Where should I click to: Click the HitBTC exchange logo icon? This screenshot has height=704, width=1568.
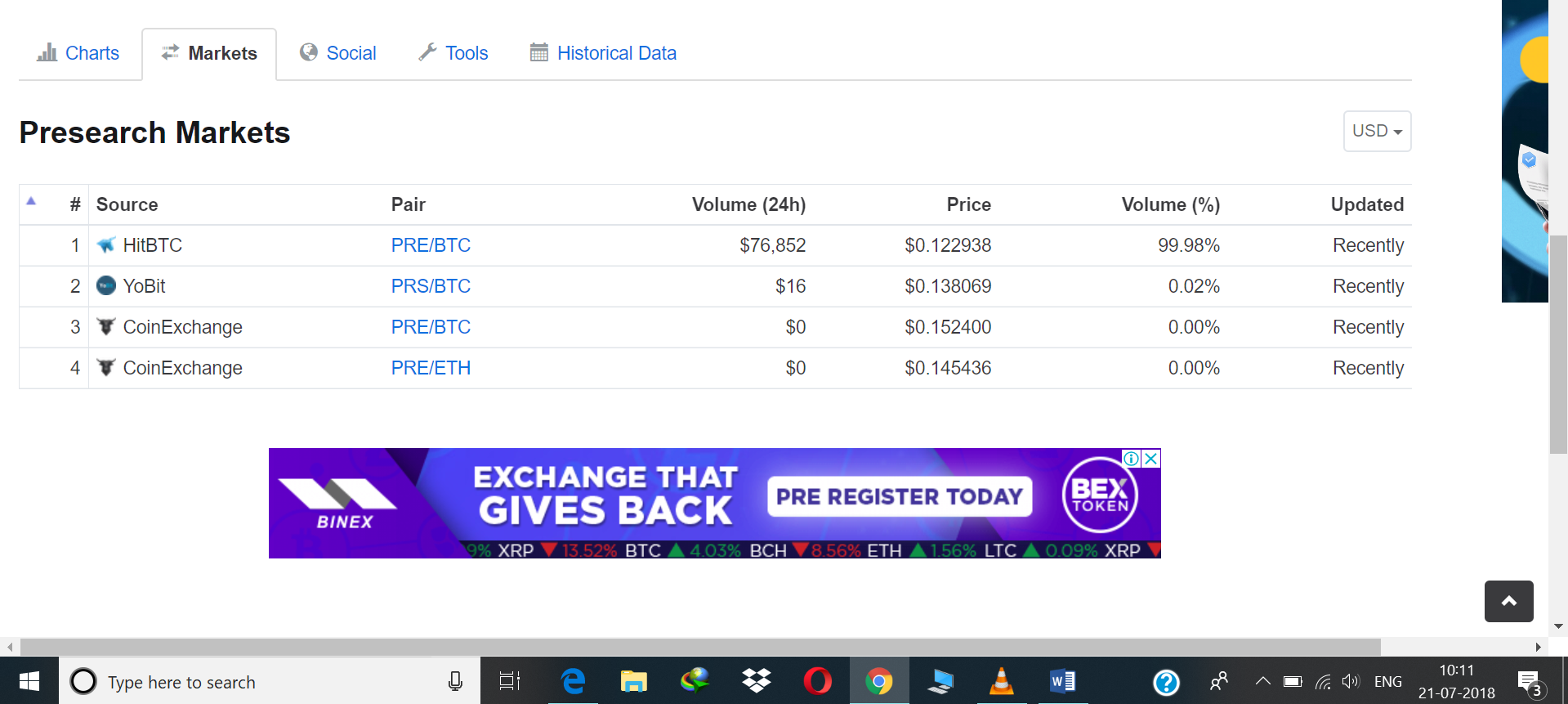click(x=106, y=244)
